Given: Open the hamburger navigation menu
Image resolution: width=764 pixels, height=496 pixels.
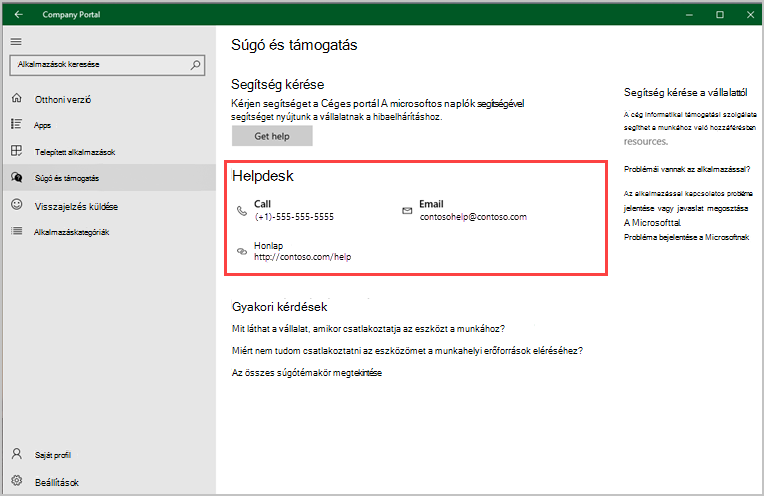Looking at the screenshot, I should tap(16, 41).
